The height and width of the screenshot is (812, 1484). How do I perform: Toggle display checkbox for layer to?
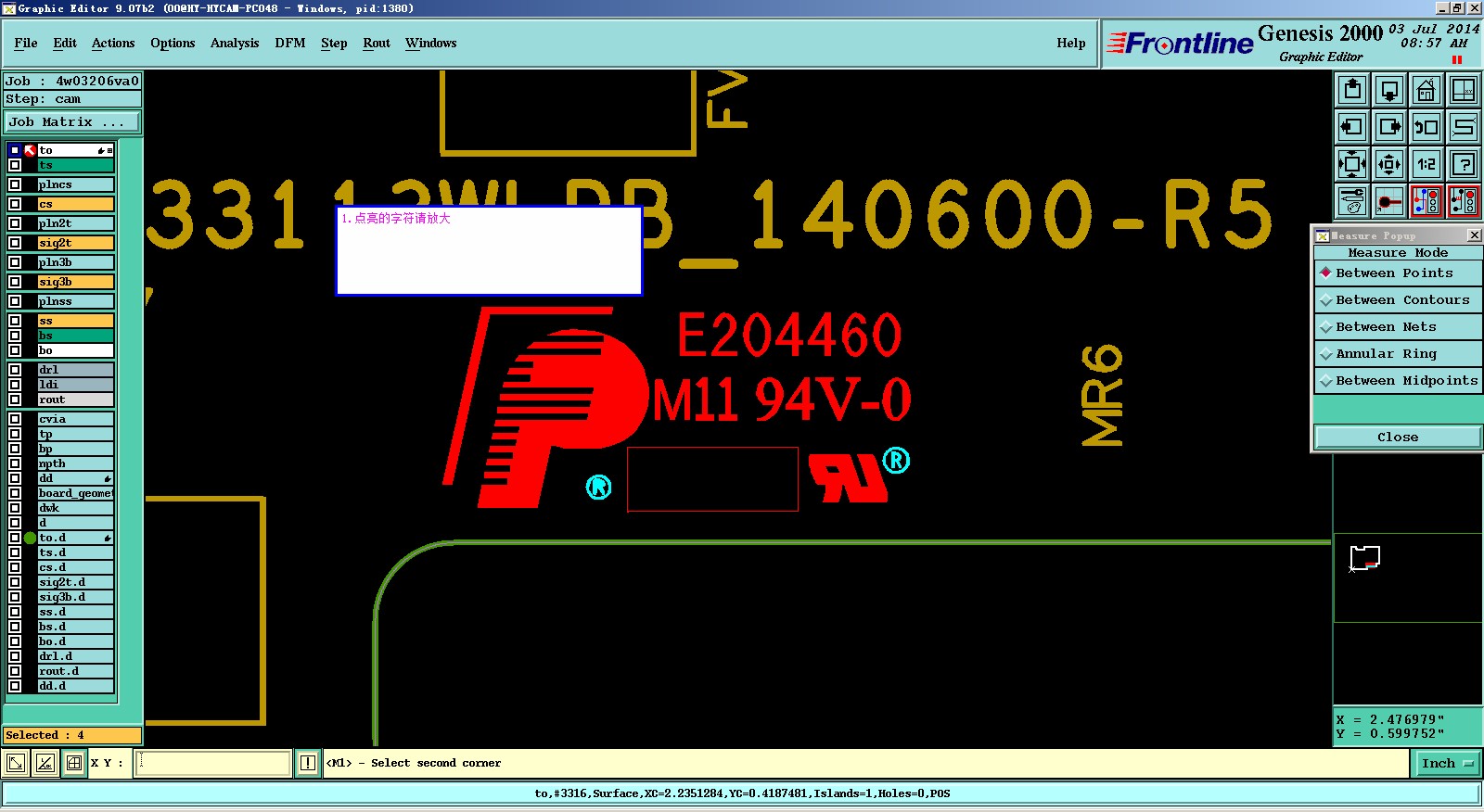click(x=15, y=150)
